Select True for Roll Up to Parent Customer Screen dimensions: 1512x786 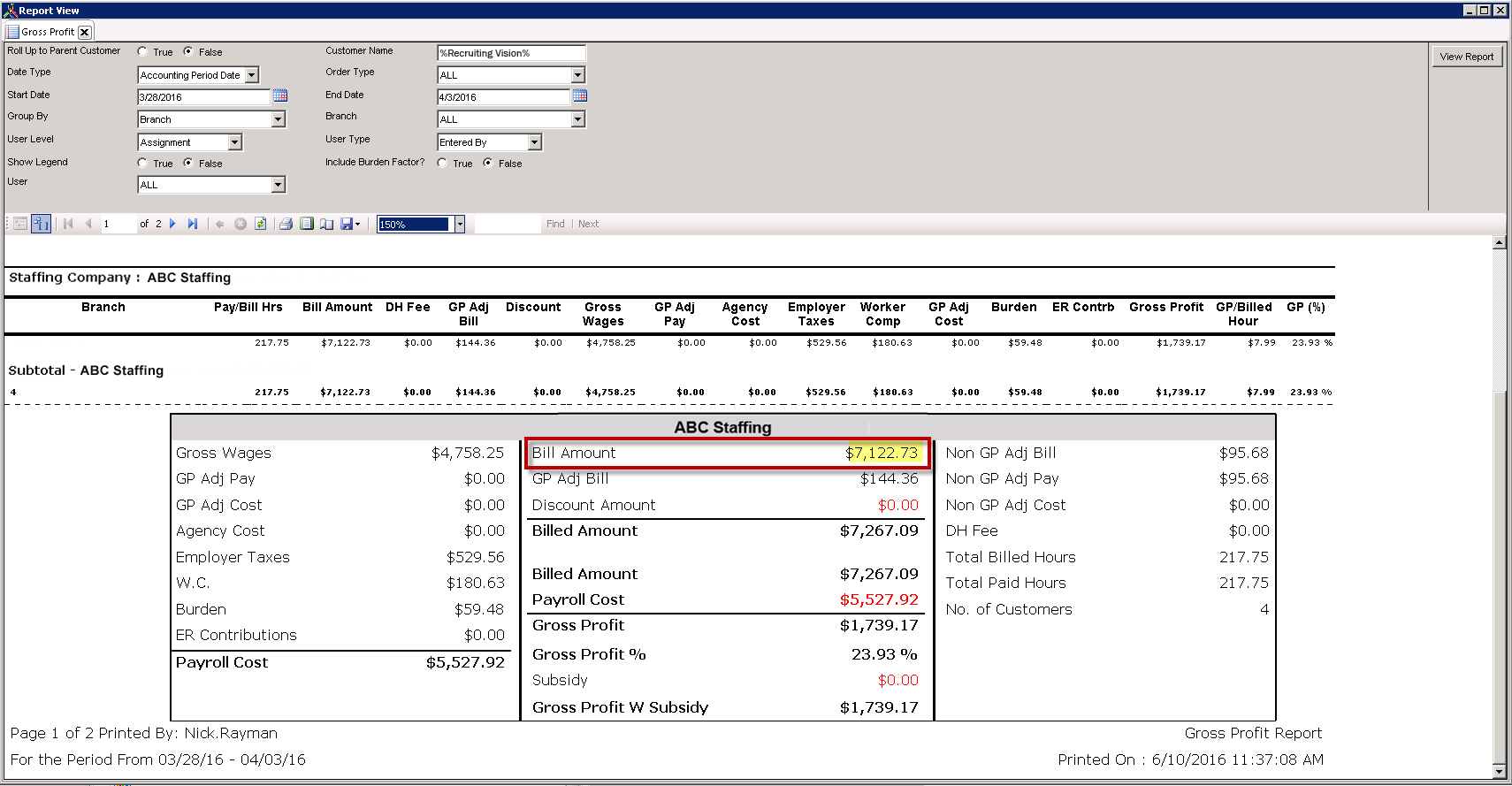click(142, 51)
